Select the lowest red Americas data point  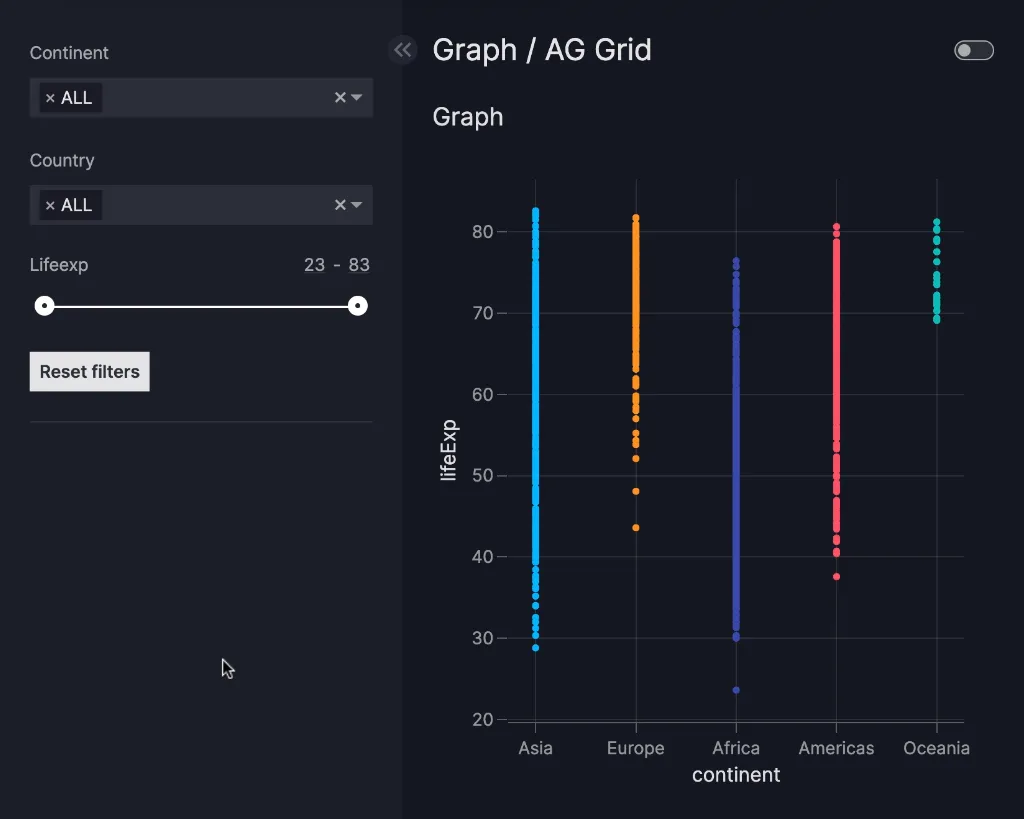[836, 576]
